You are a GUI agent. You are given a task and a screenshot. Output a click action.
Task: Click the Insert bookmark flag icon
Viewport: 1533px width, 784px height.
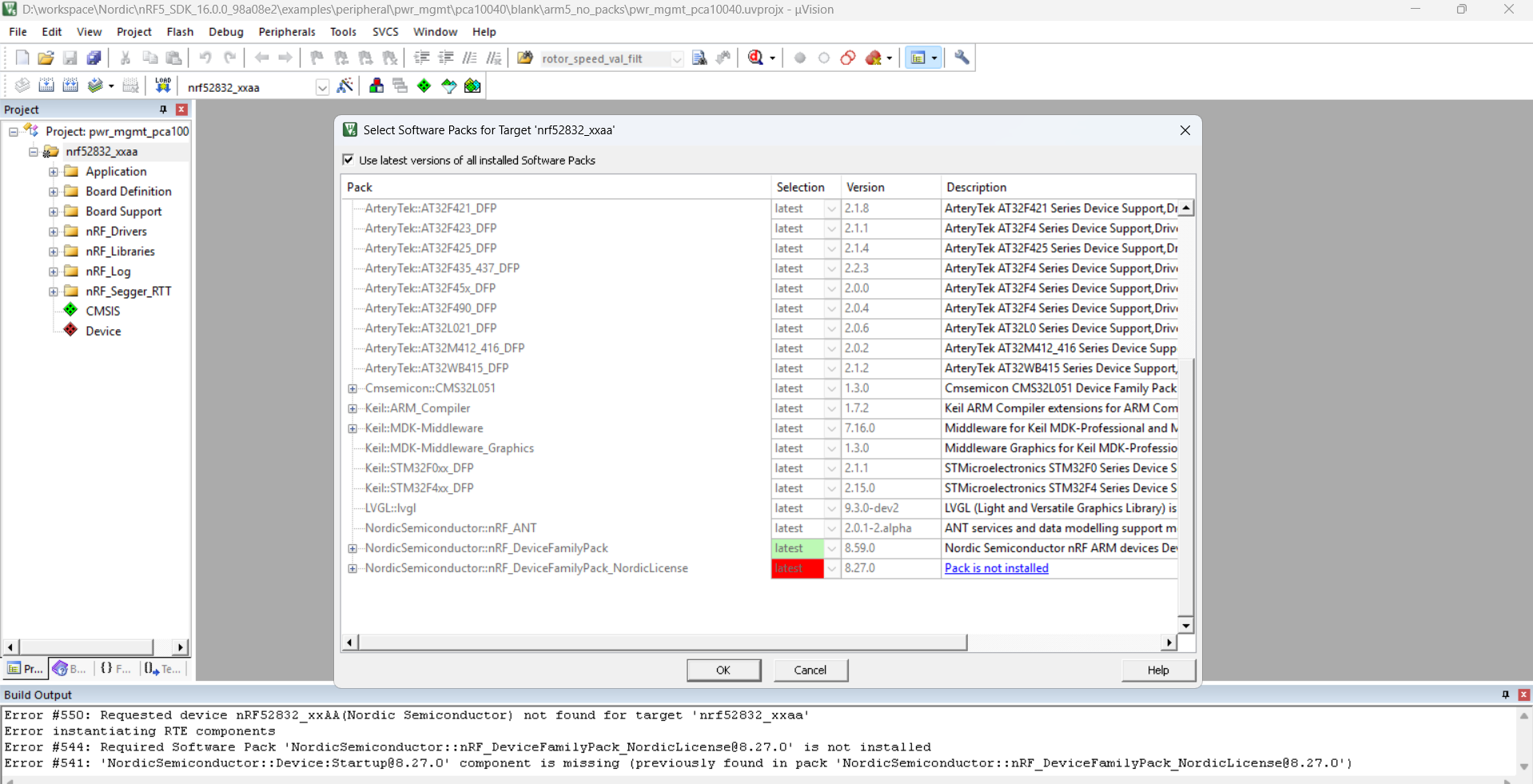point(317,58)
